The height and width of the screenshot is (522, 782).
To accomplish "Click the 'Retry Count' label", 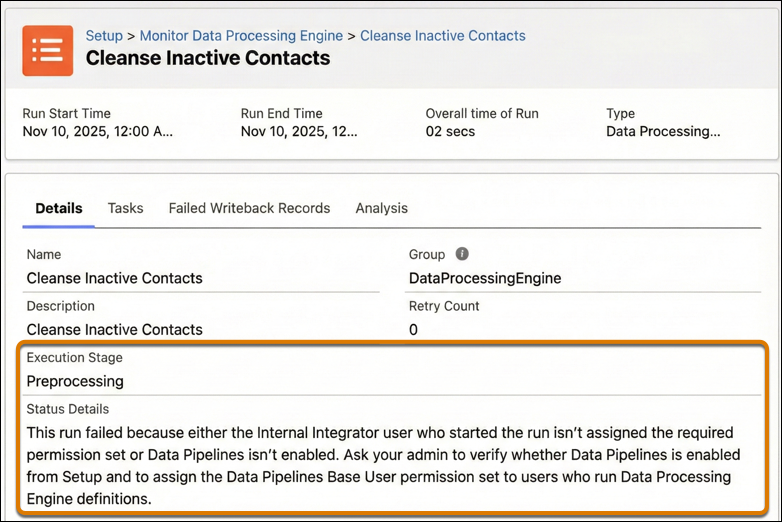I will [x=444, y=306].
